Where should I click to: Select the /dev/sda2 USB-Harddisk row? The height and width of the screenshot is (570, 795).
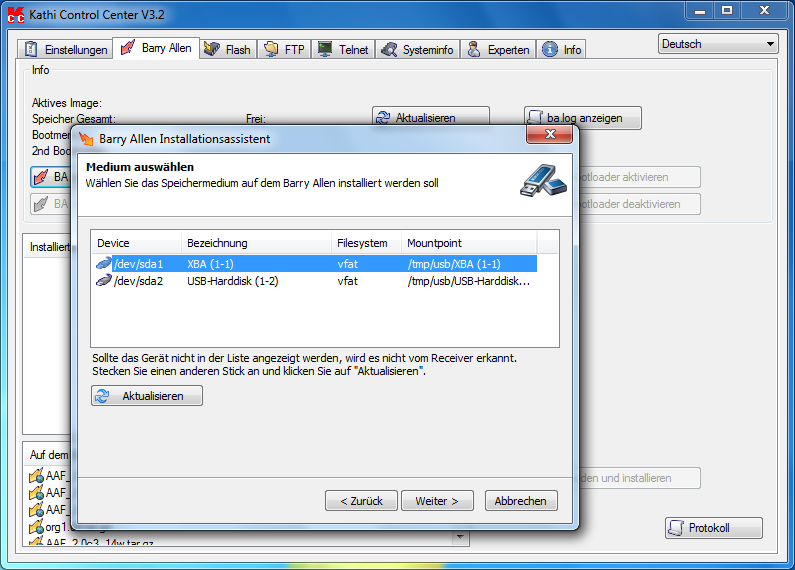coord(314,281)
